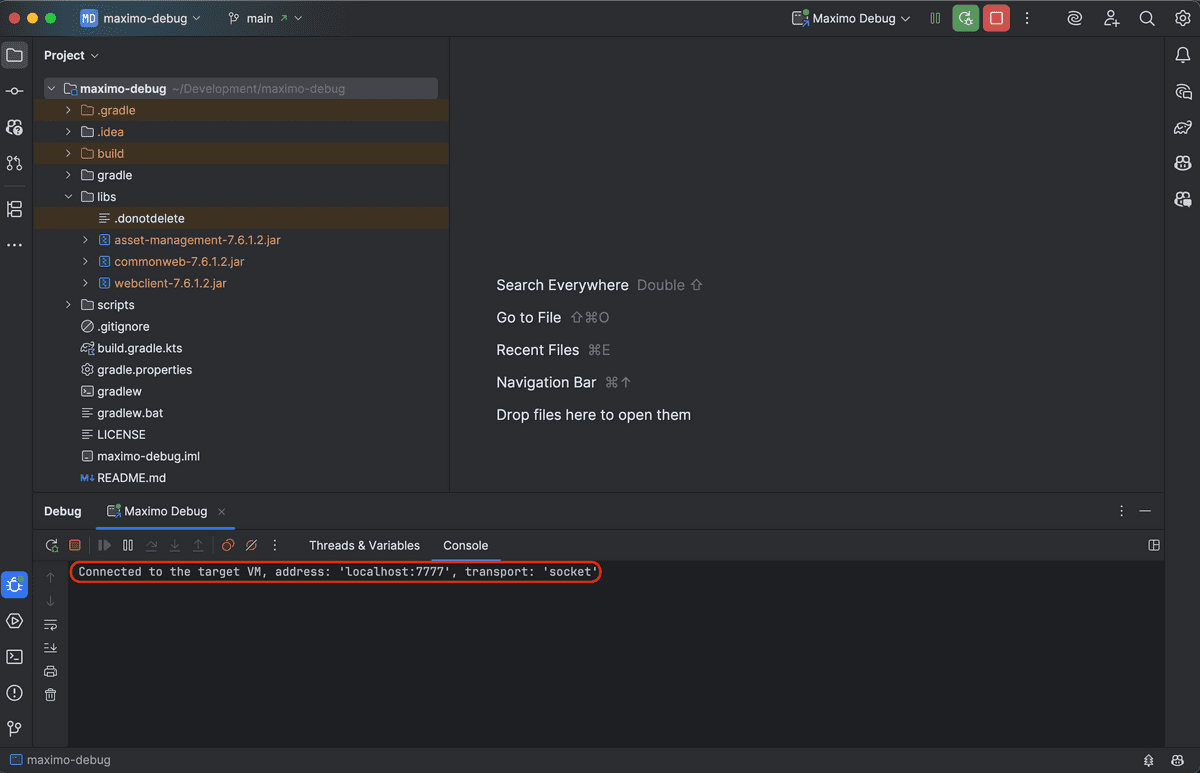
Task: Click the Pause Program icon
Action: pos(128,545)
